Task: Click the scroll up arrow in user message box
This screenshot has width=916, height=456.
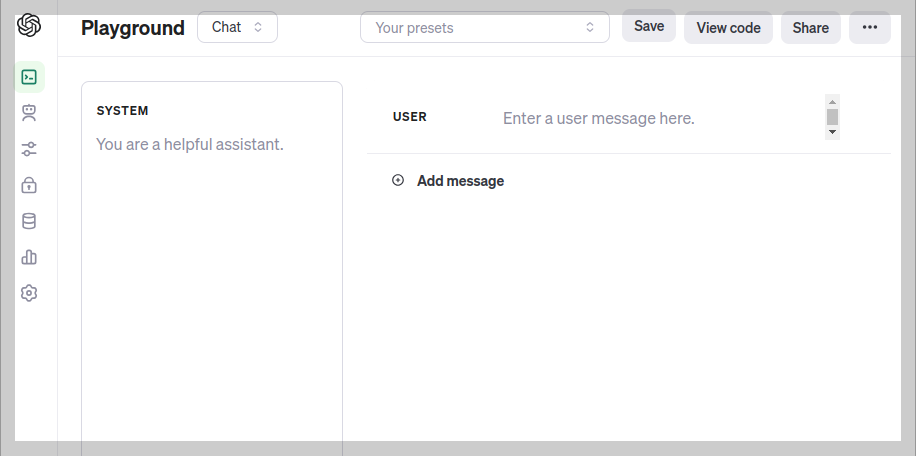Action: [832, 102]
